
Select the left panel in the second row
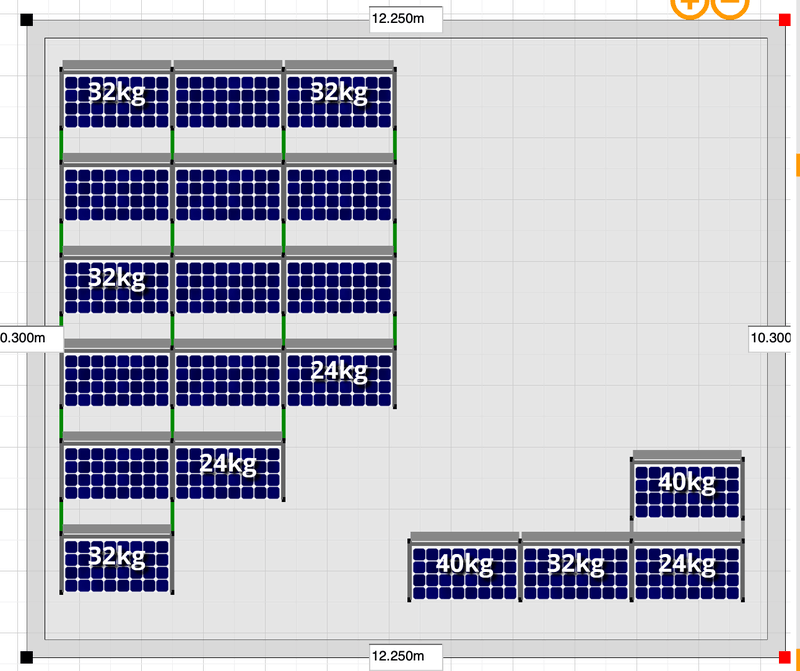point(117,194)
